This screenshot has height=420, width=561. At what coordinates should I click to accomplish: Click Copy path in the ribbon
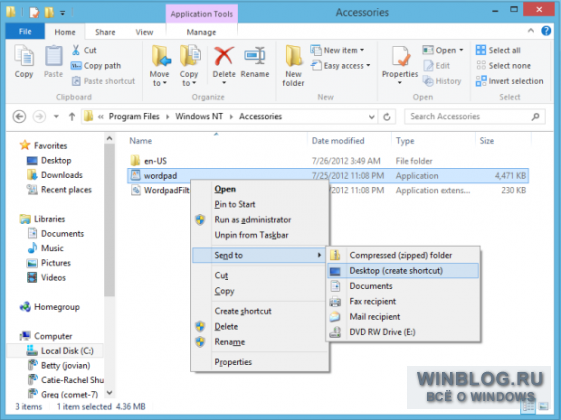96,66
